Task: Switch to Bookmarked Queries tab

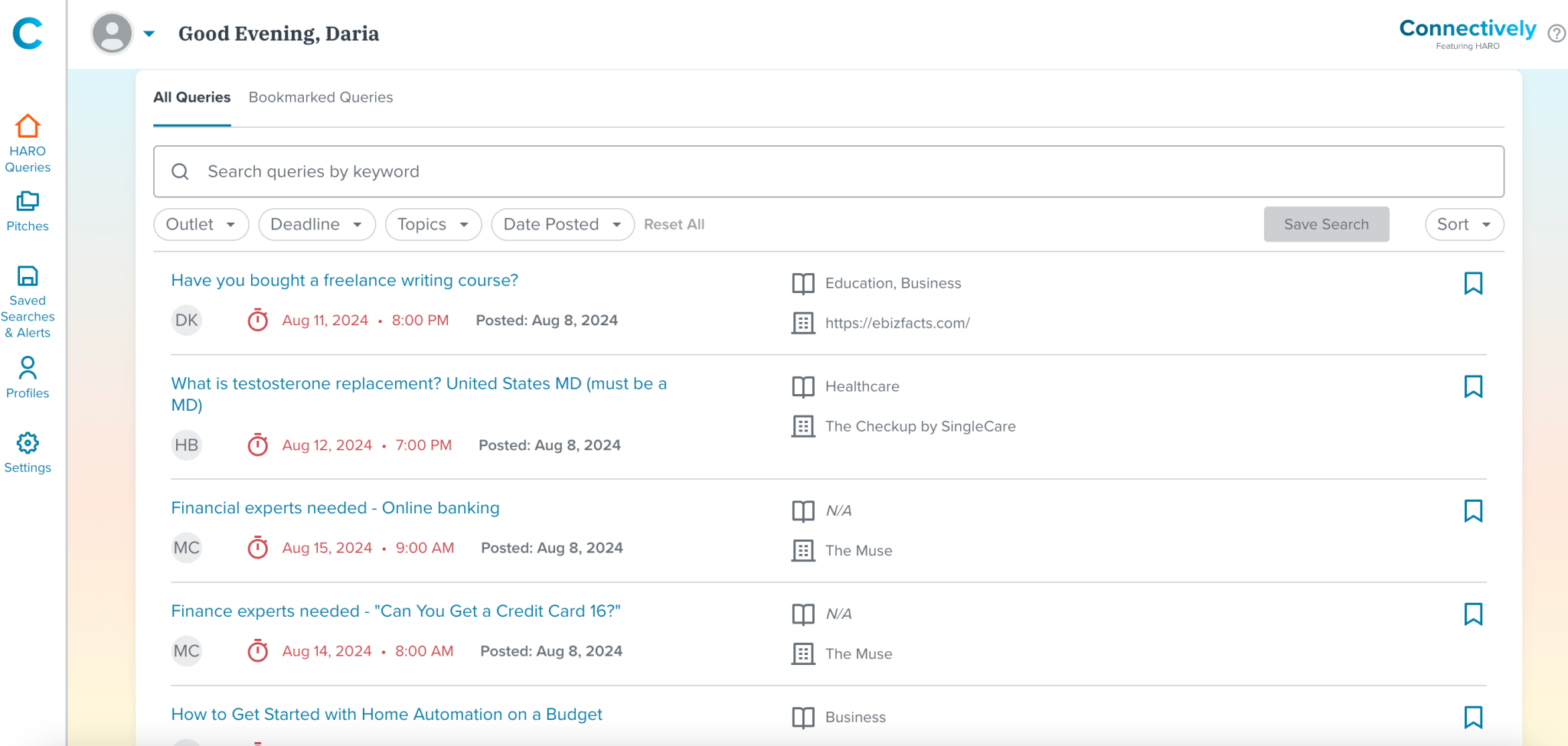Action: tap(320, 97)
